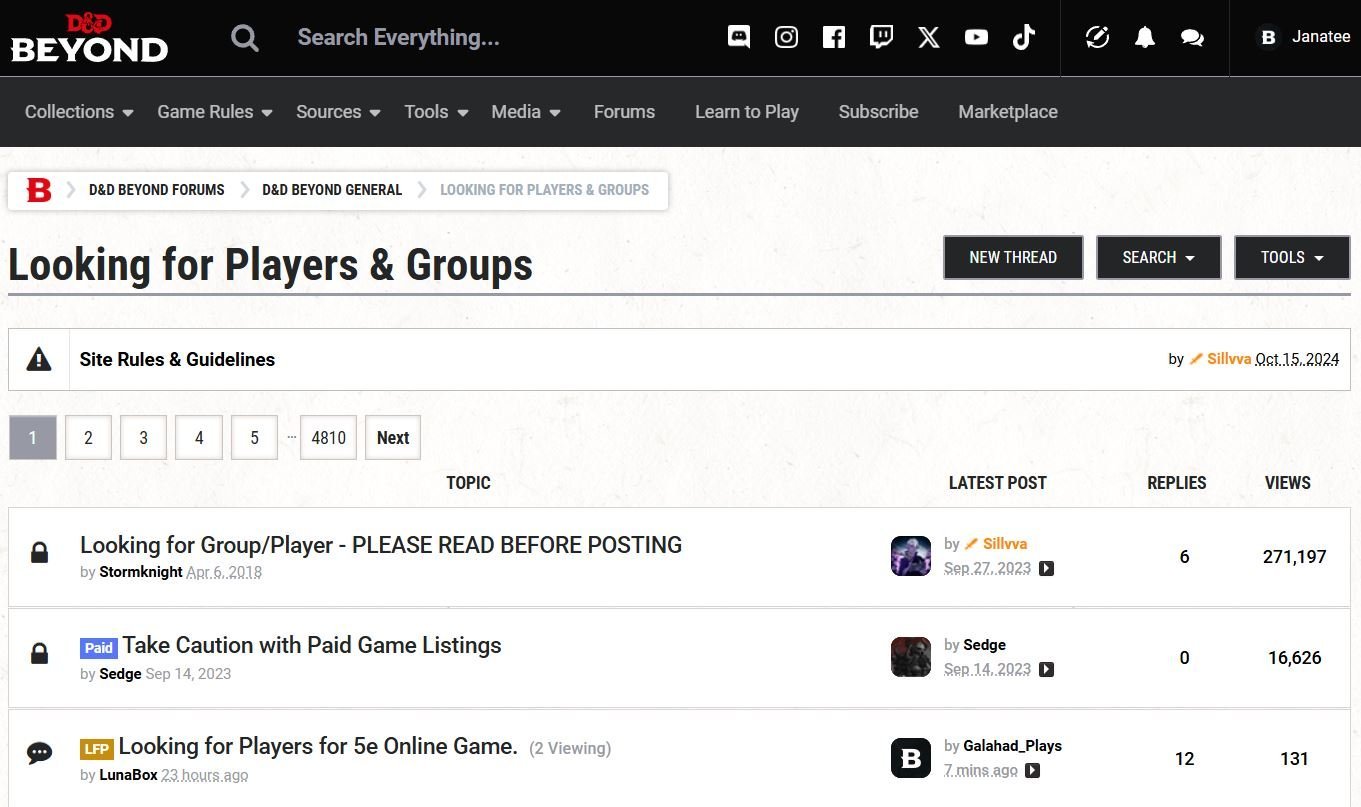1361x807 pixels.
Task: Open Looking for Players for 5e Online Game
Action: 318,746
